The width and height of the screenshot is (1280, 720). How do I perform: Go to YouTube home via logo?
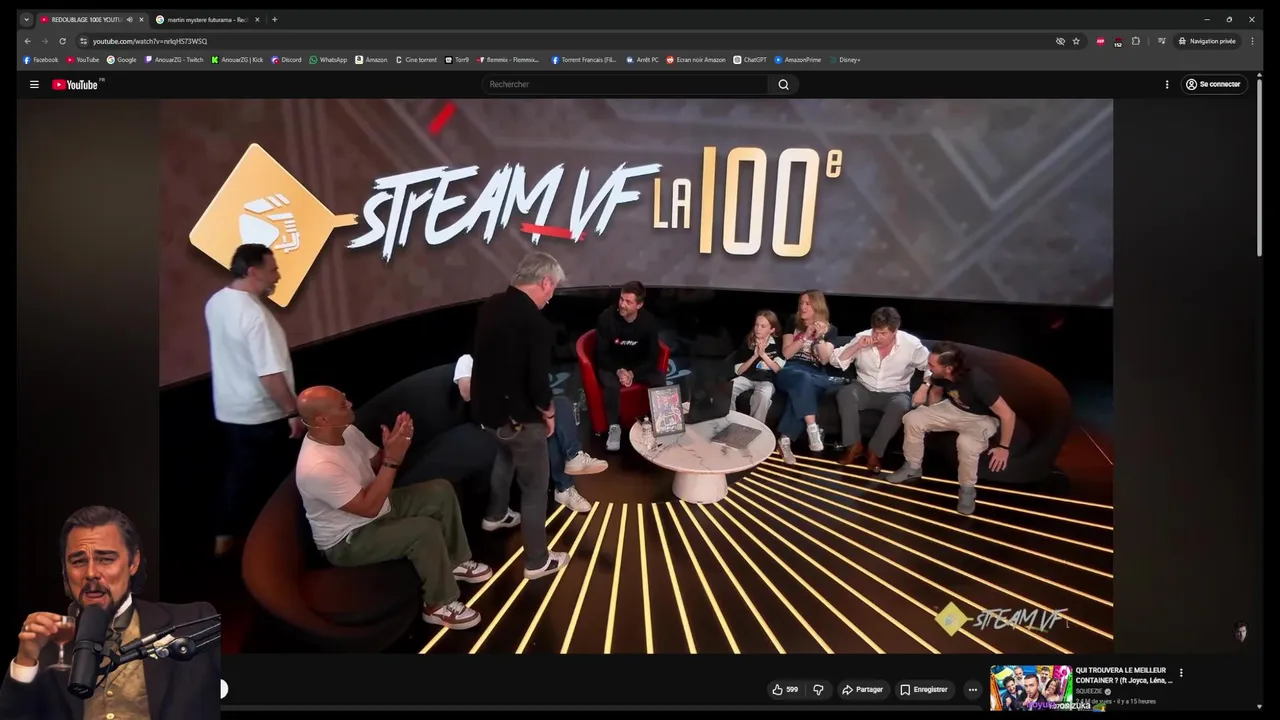click(75, 85)
